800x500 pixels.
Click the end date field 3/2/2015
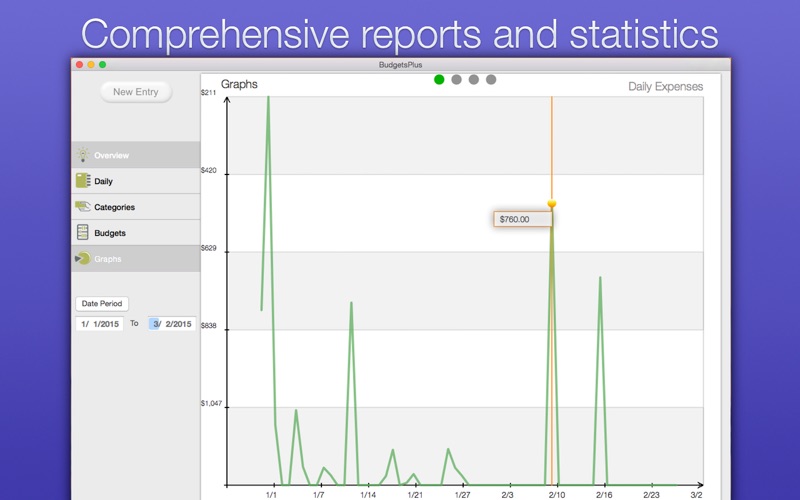(x=172, y=323)
